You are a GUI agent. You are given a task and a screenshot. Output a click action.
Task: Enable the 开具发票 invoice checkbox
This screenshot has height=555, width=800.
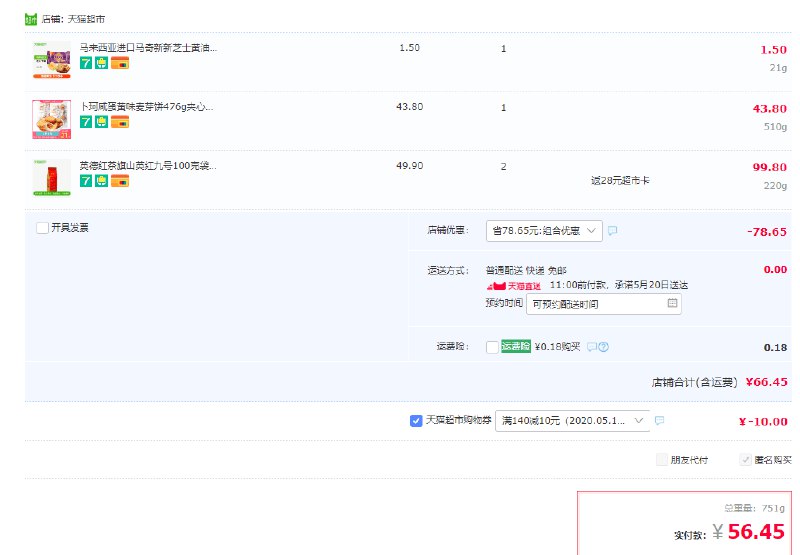click(x=42, y=228)
